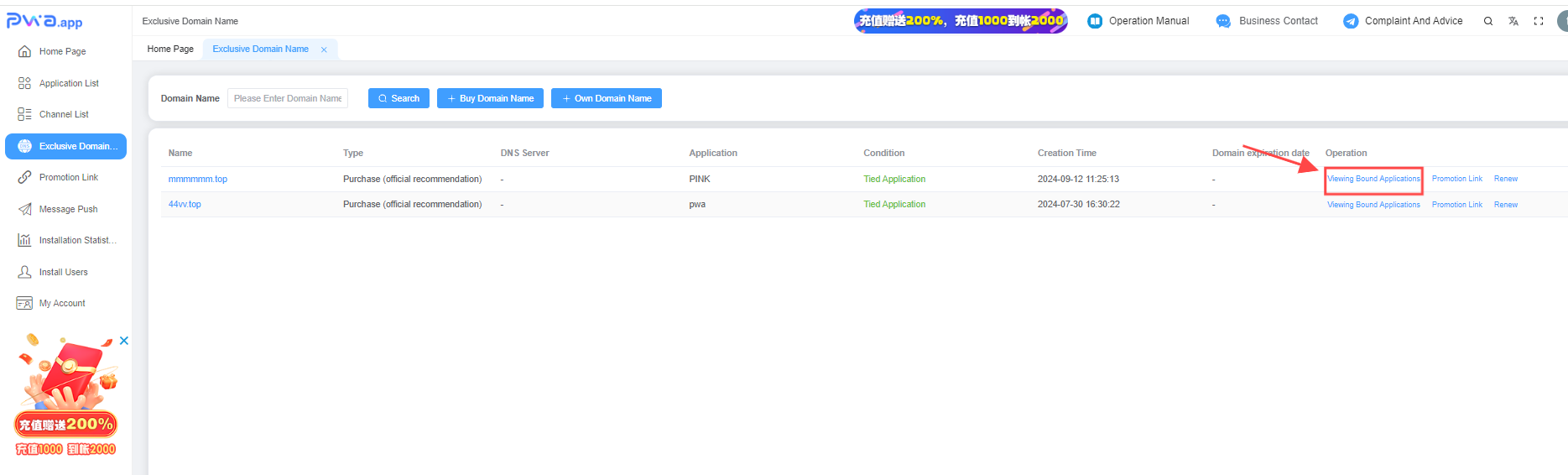Switch to the Home Page tab
This screenshot has height=475, width=1568.
[x=170, y=50]
